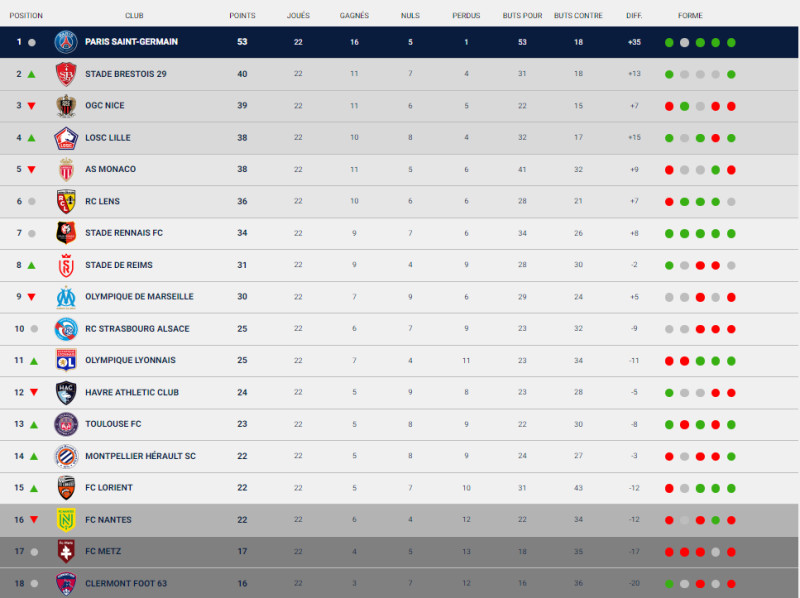Image resolution: width=800 pixels, height=598 pixels.
Task: Open the HAVRE ATHLETIC CLUB club name
Action: (x=132, y=392)
